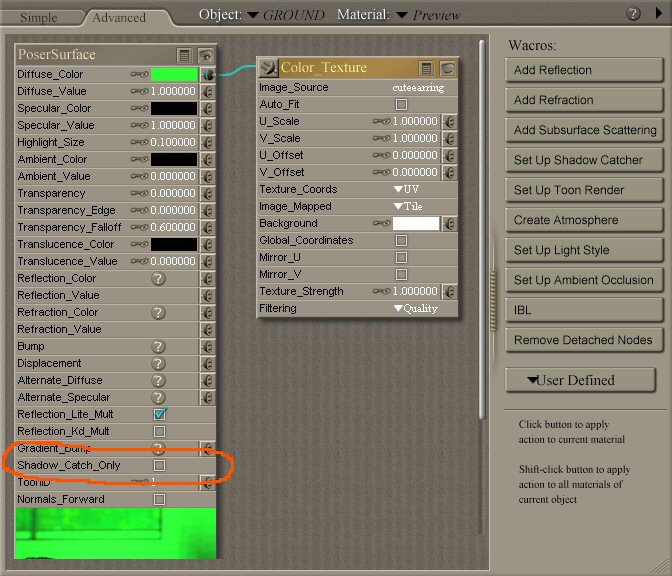Image resolution: width=672 pixels, height=576 pixels.
Task: Click the Alternate_Diffuse plug connector icon
Action: pyautogui.click(x=208, y=381)
